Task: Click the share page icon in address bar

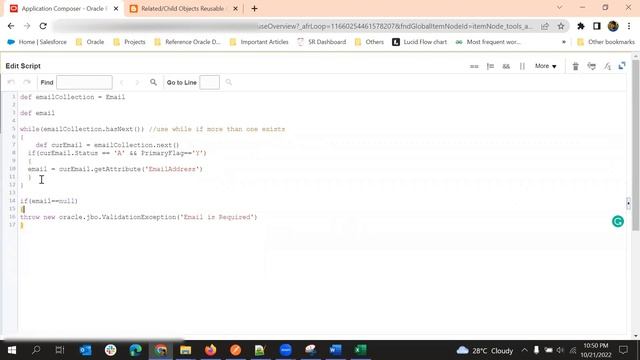Action: coord(545,26)
